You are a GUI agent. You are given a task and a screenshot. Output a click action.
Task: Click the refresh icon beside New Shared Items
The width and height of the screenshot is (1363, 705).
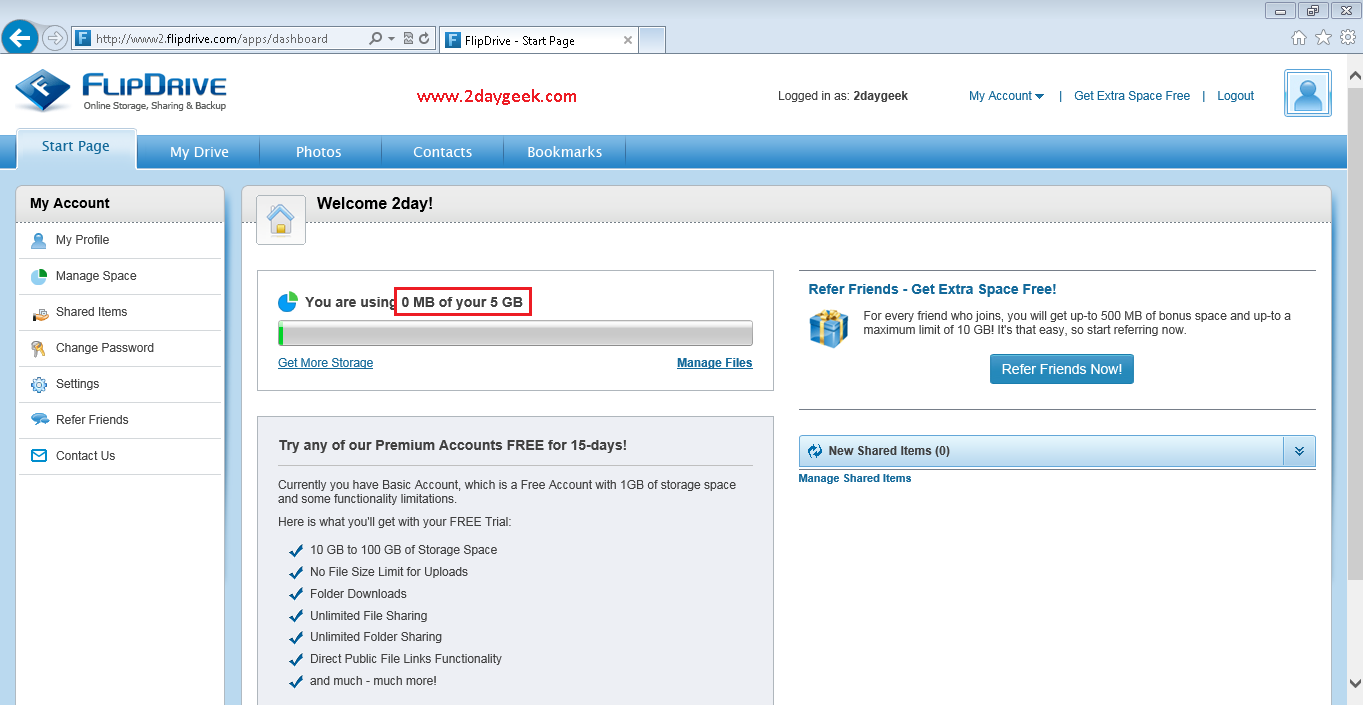[x=815, y=451]
